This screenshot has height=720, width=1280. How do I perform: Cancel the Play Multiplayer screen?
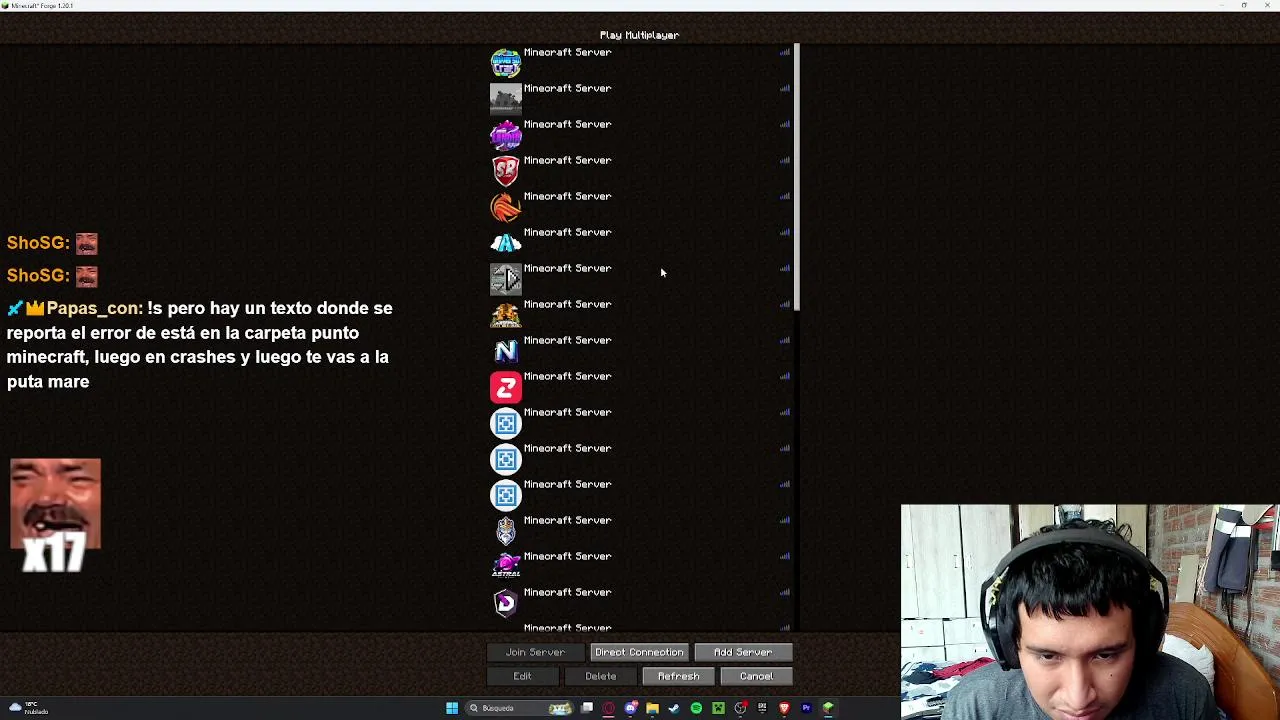(756, 676)
